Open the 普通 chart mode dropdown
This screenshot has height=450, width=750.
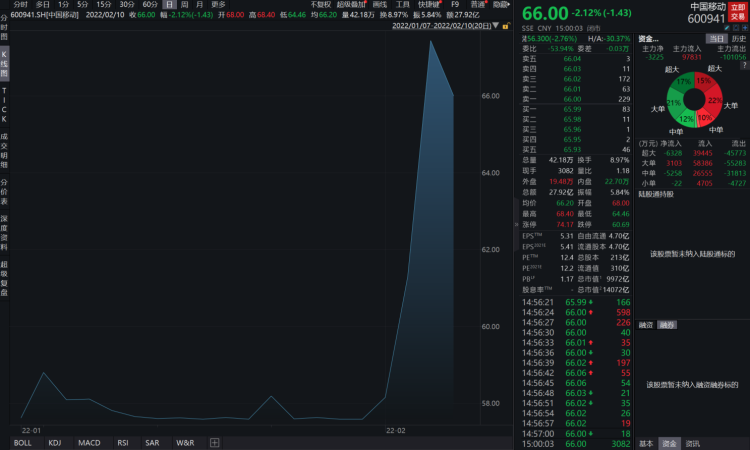coord(478,4)
